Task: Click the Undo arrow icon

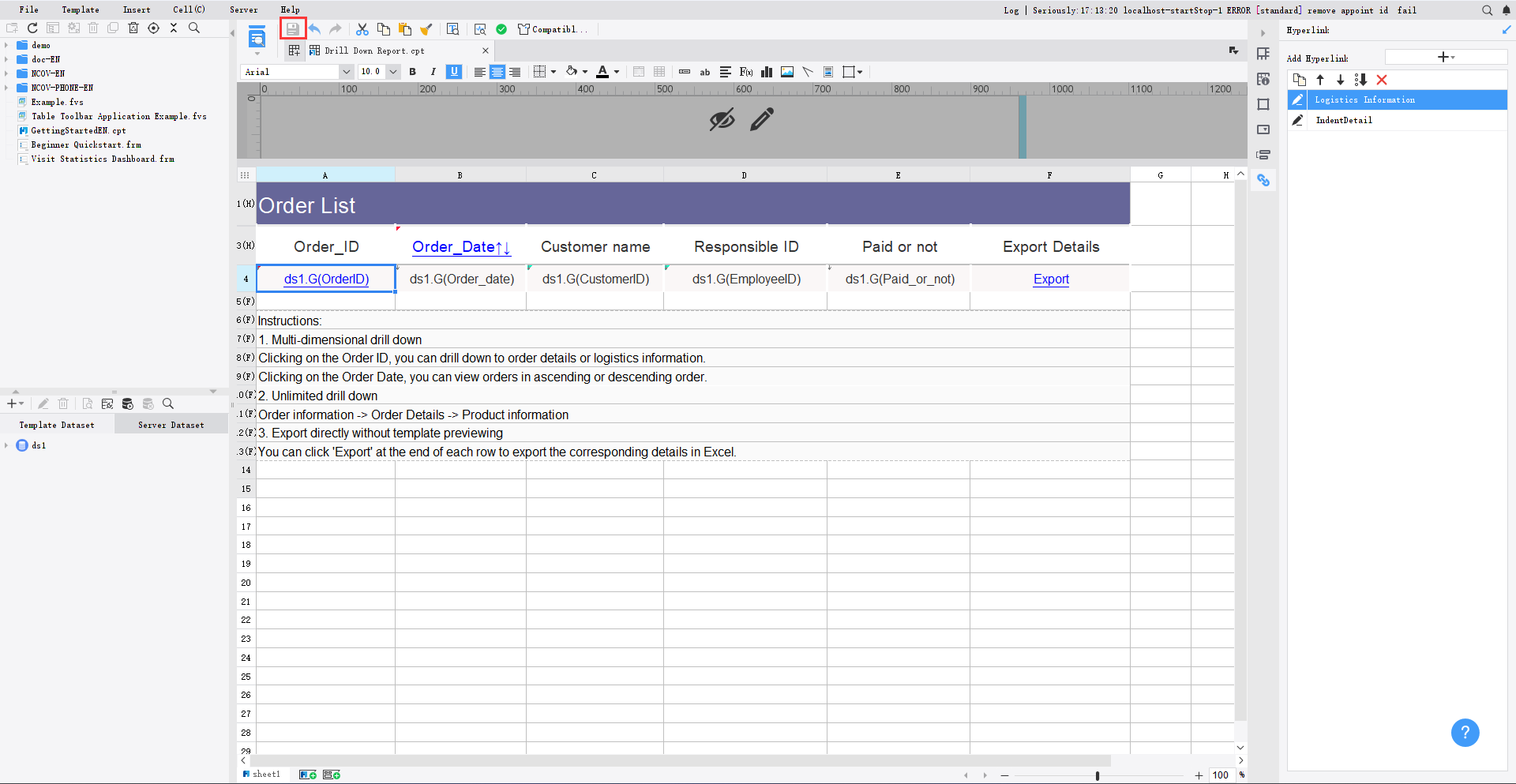Action: 315,29
